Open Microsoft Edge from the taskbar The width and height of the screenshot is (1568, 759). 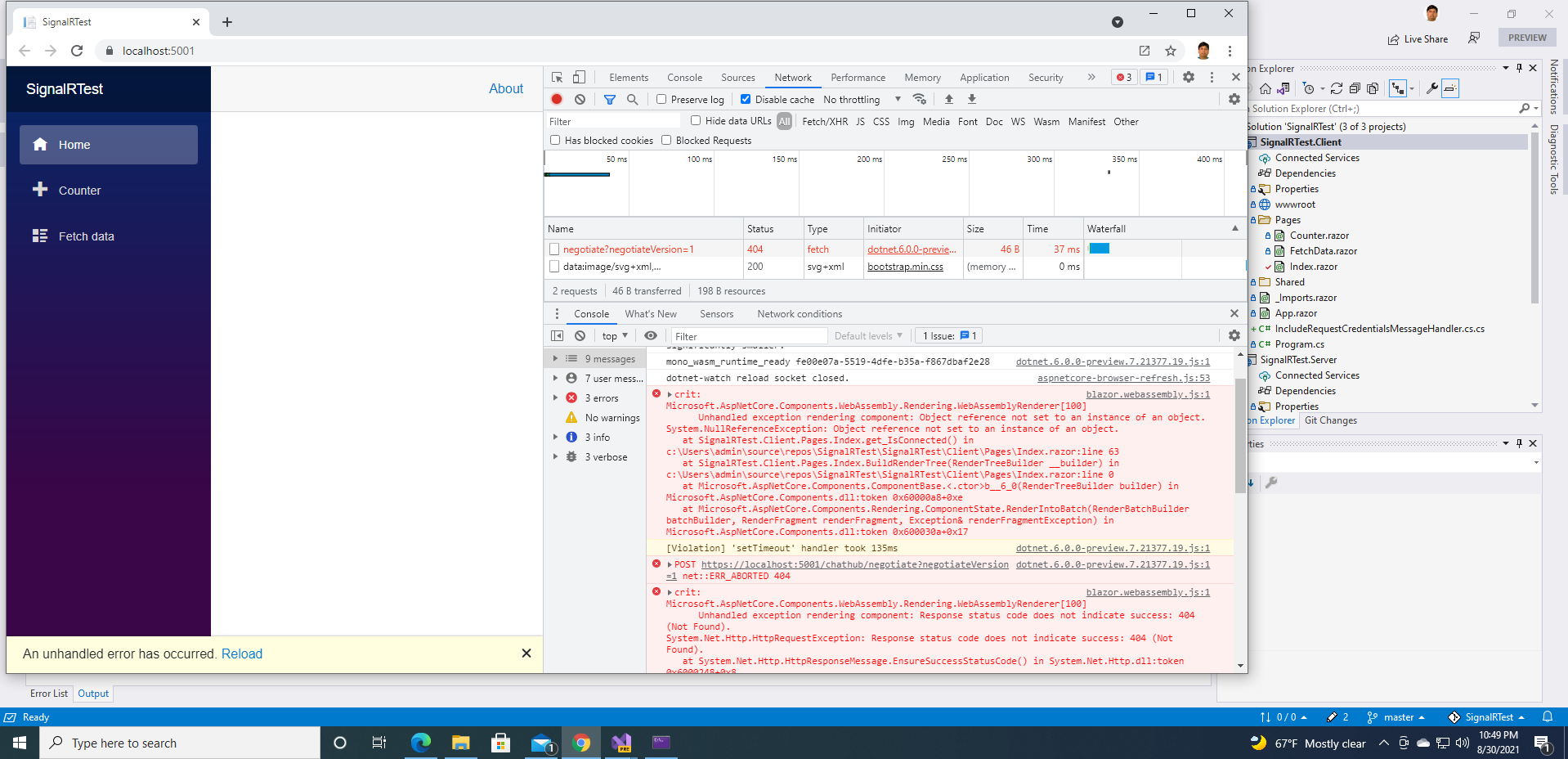421,743
